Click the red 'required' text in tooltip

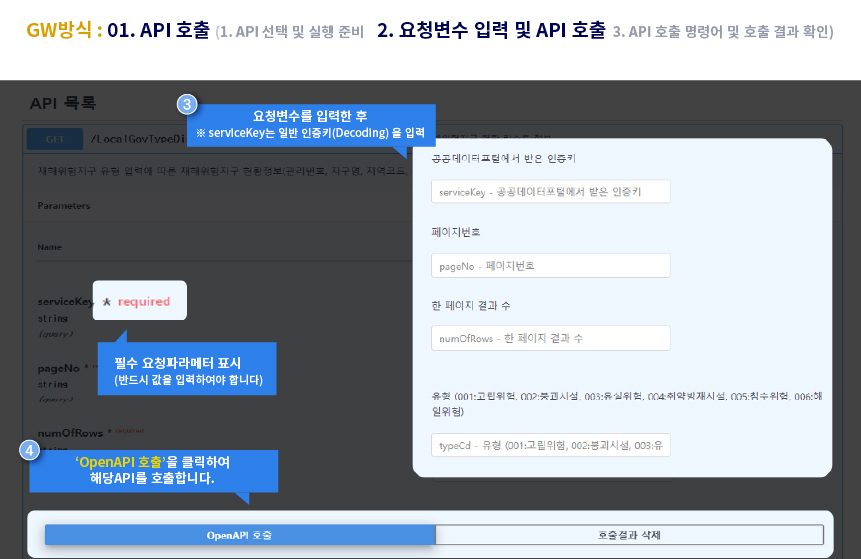pyautogui.click(x=144, y=301)
